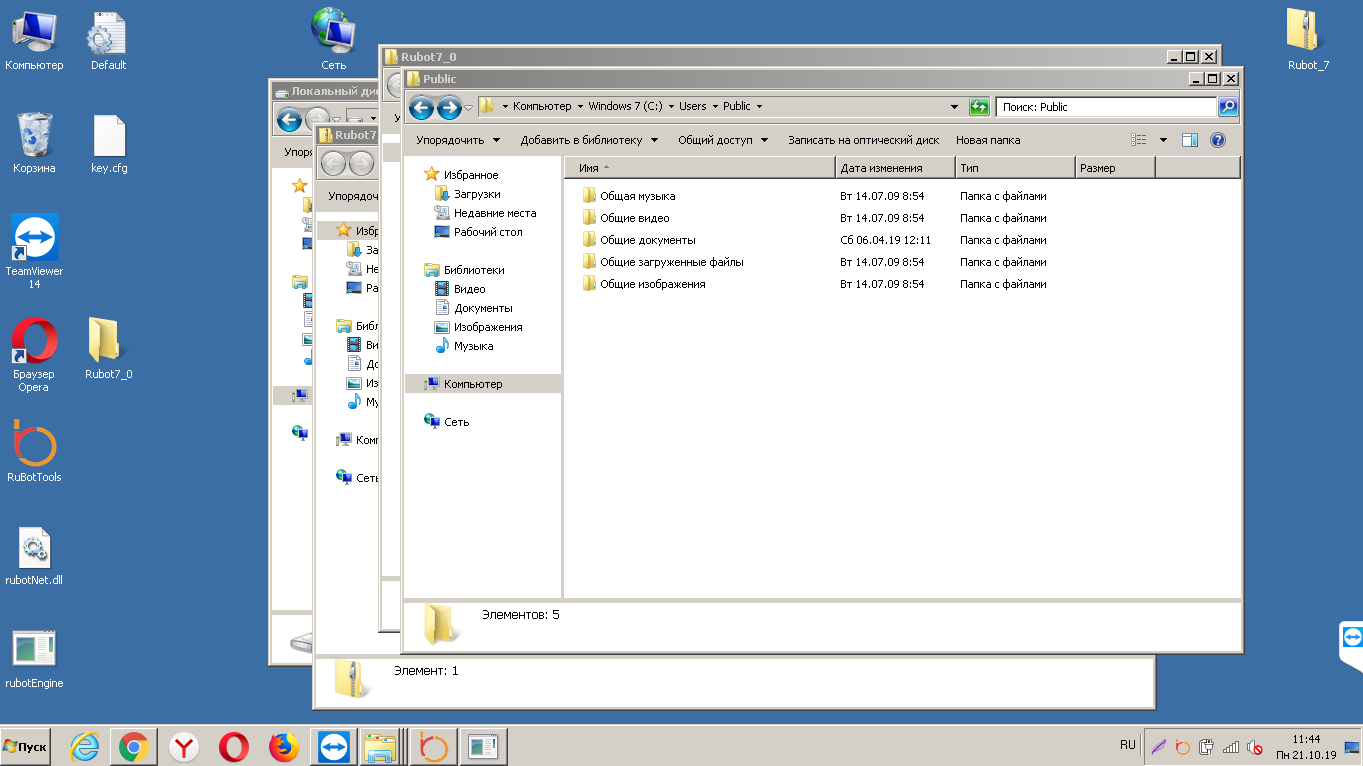Click Записать на оптический диск
The height and width of the screenshot is (766, 1363).
pyautogui.click(x=863, y=140)
